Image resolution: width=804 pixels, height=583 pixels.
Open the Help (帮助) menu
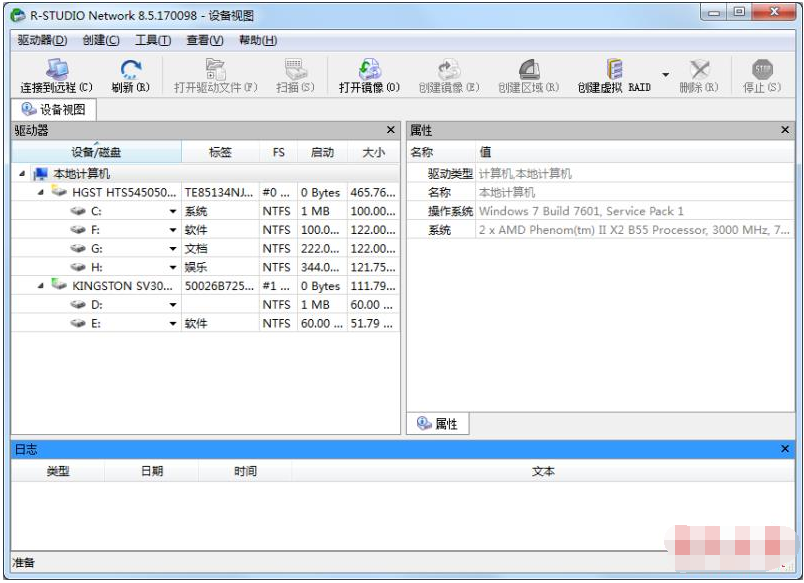257,40
